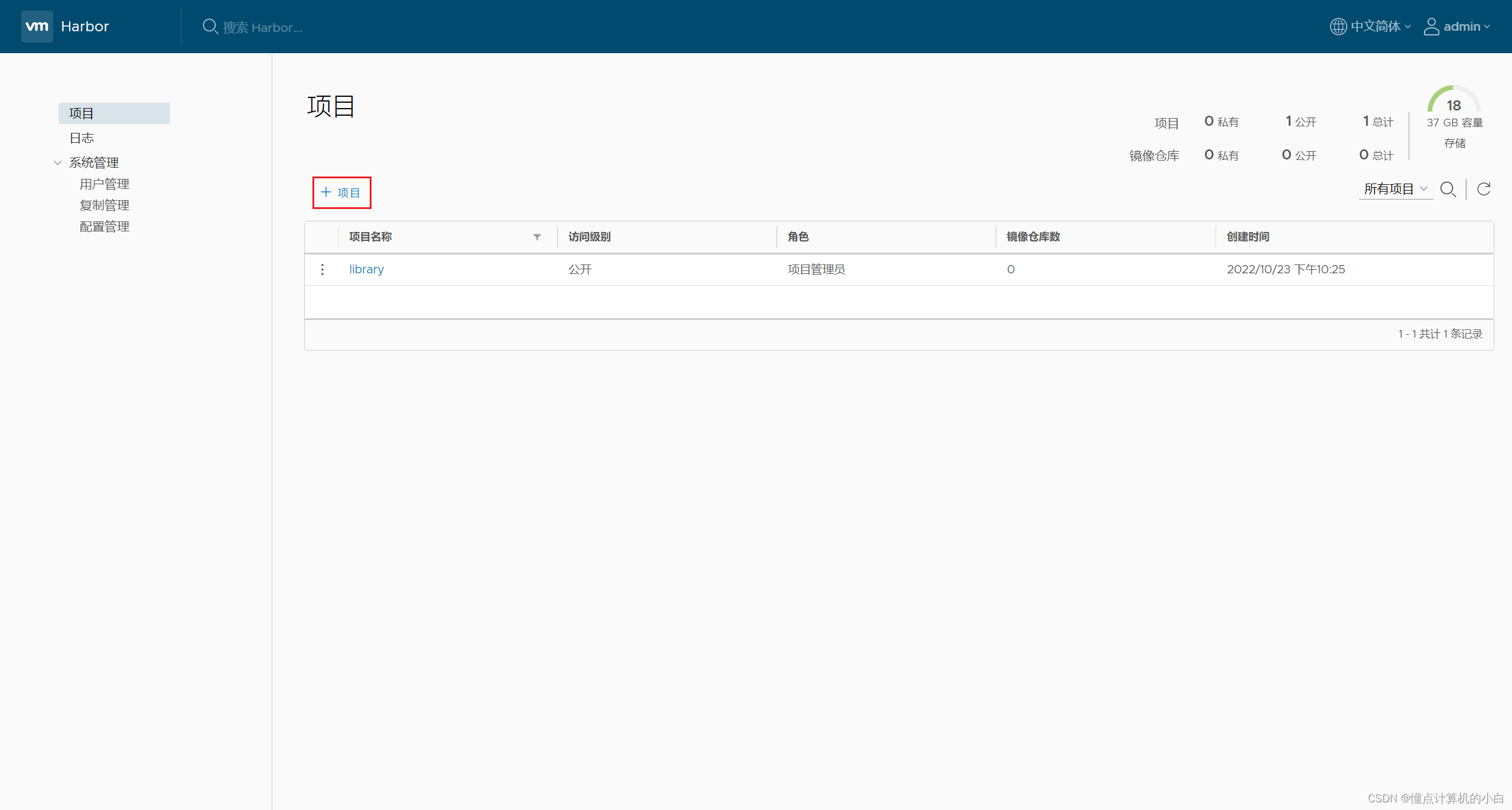The image size is (1512, 810).
Task: Focus the 搜索 Harbor search field
Action: (x=262, y=27)
